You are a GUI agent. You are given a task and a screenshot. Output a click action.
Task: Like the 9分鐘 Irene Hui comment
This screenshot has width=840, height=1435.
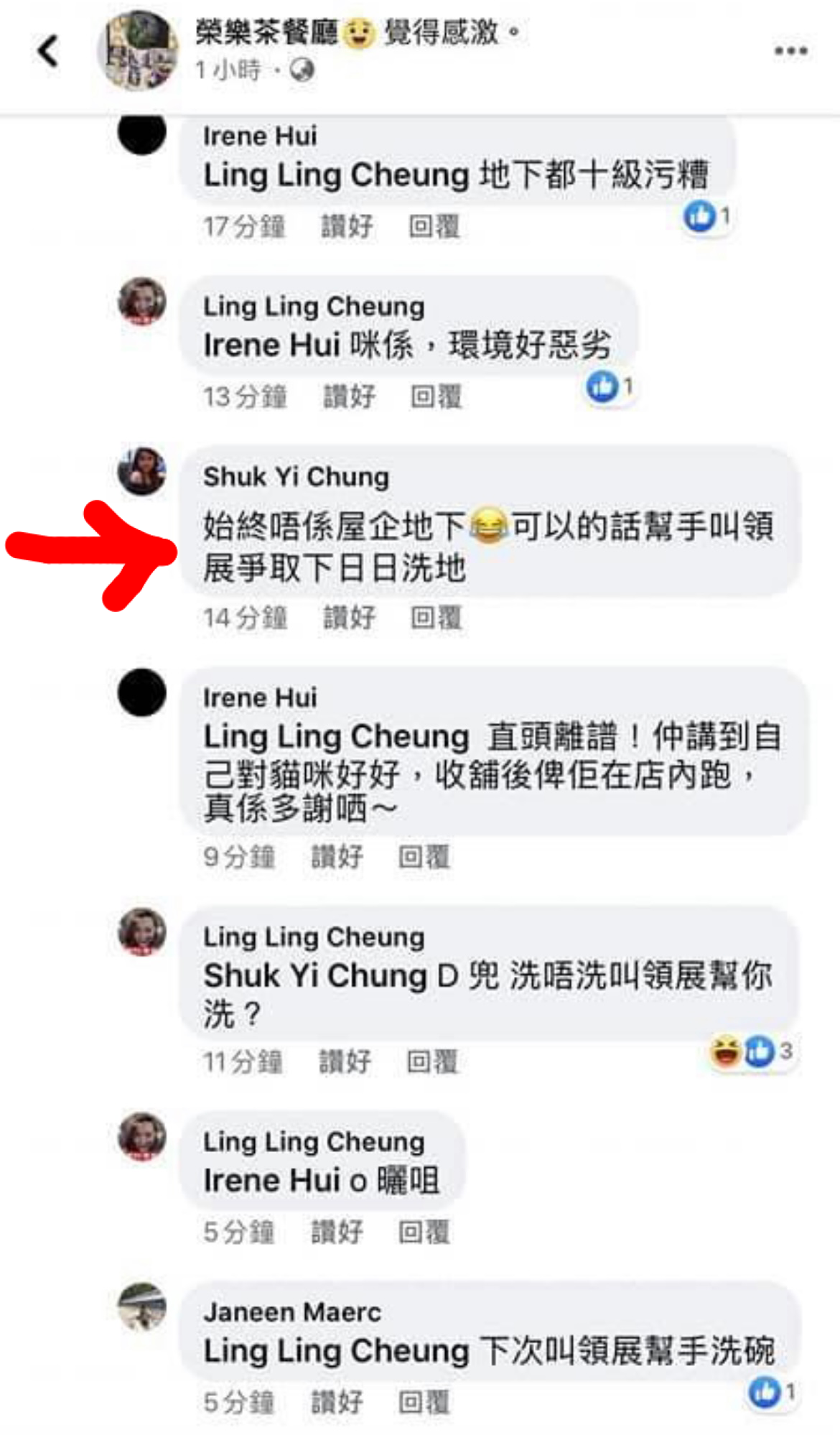337,857
